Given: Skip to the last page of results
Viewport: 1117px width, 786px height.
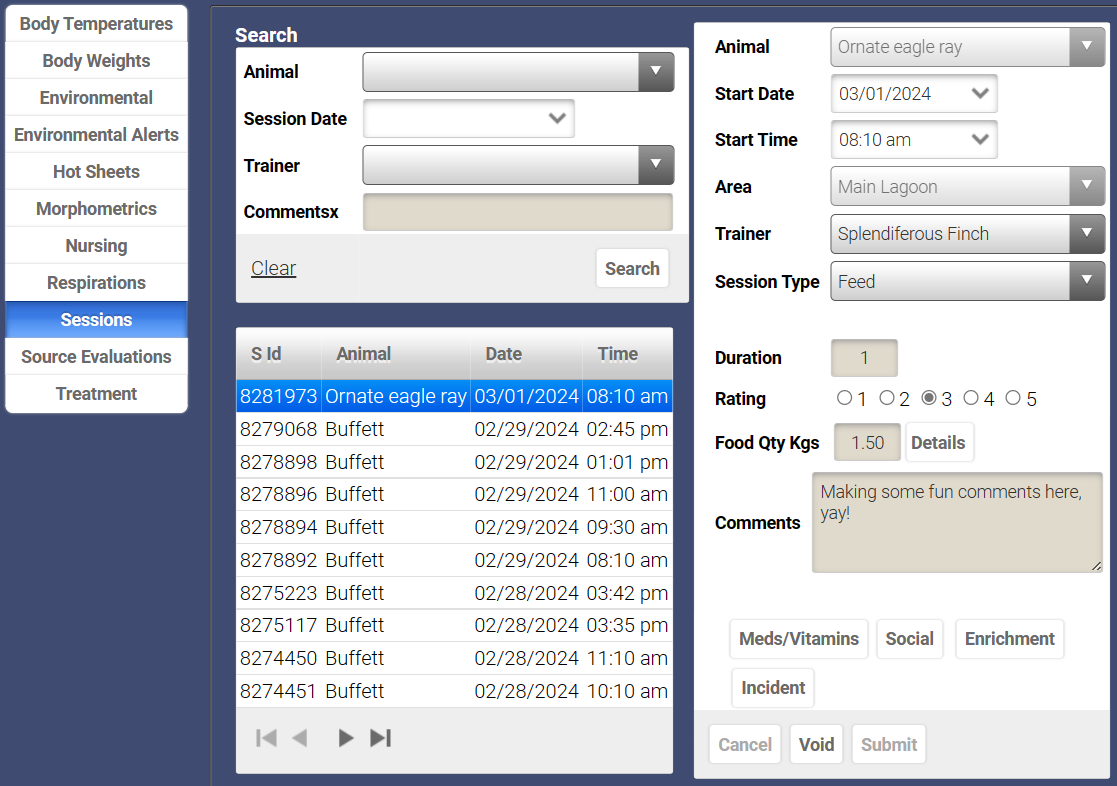Looking at the screenshot, I should tap(381, 737).
